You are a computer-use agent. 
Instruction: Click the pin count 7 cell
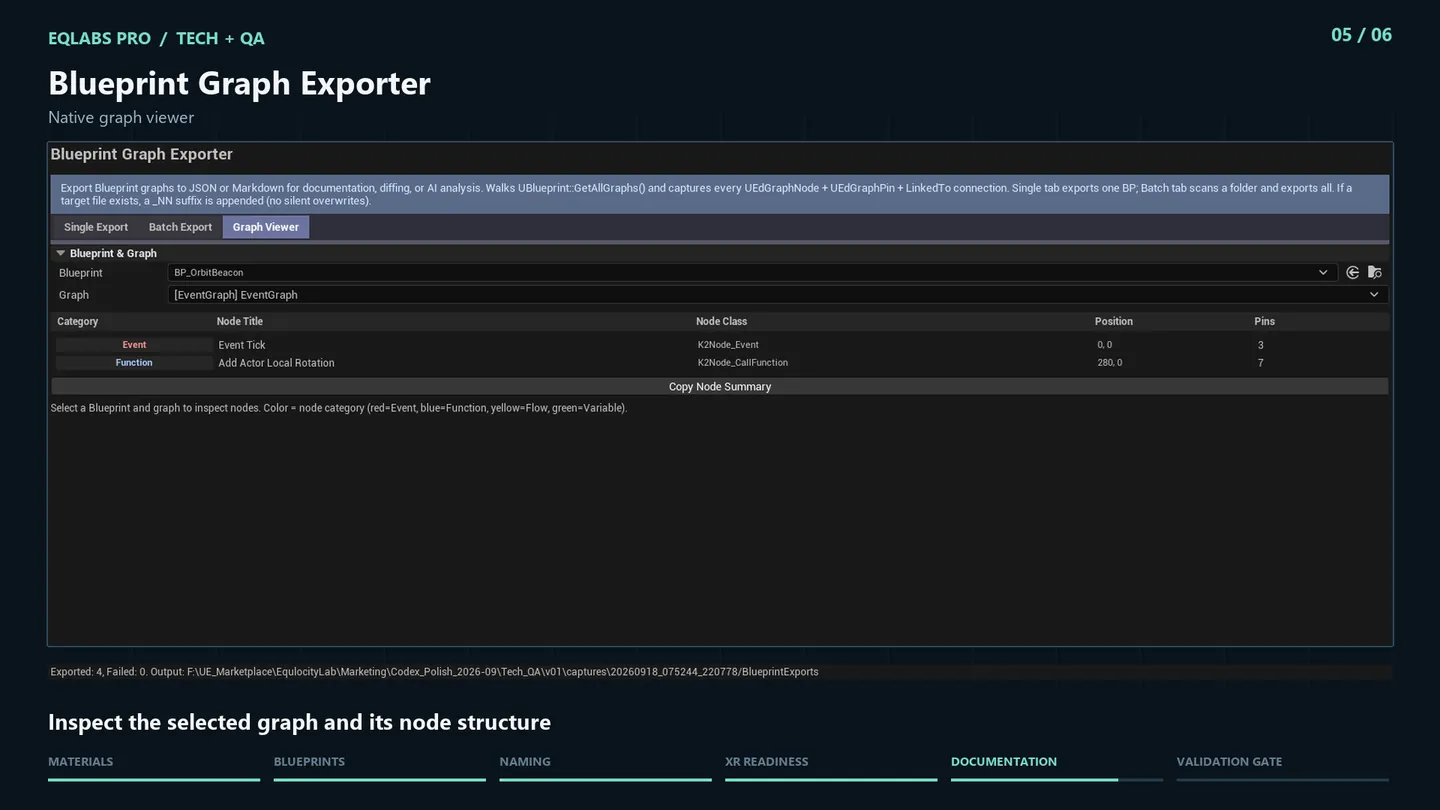coord(1260,363)
